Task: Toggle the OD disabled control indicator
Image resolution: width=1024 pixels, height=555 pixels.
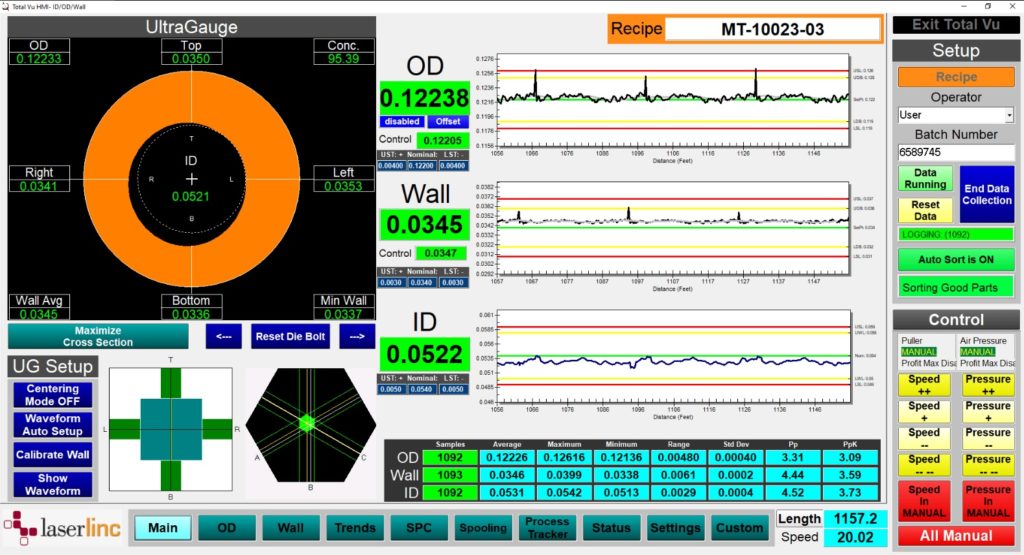Action: pos(402,121)
